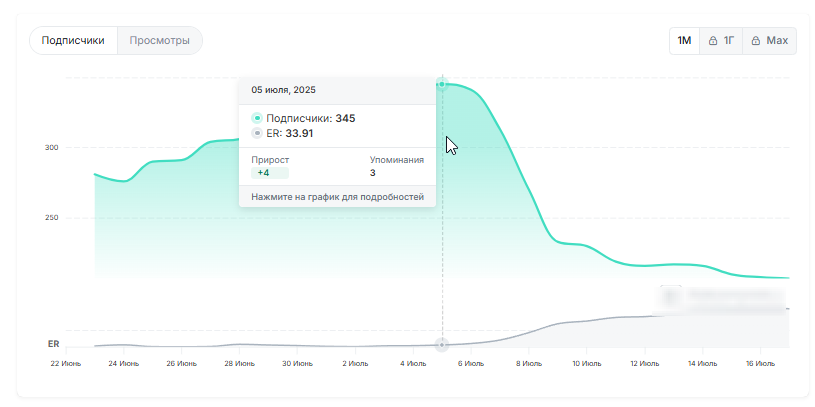
Task: Click the +4 growth badge
Action: [264, 173]
